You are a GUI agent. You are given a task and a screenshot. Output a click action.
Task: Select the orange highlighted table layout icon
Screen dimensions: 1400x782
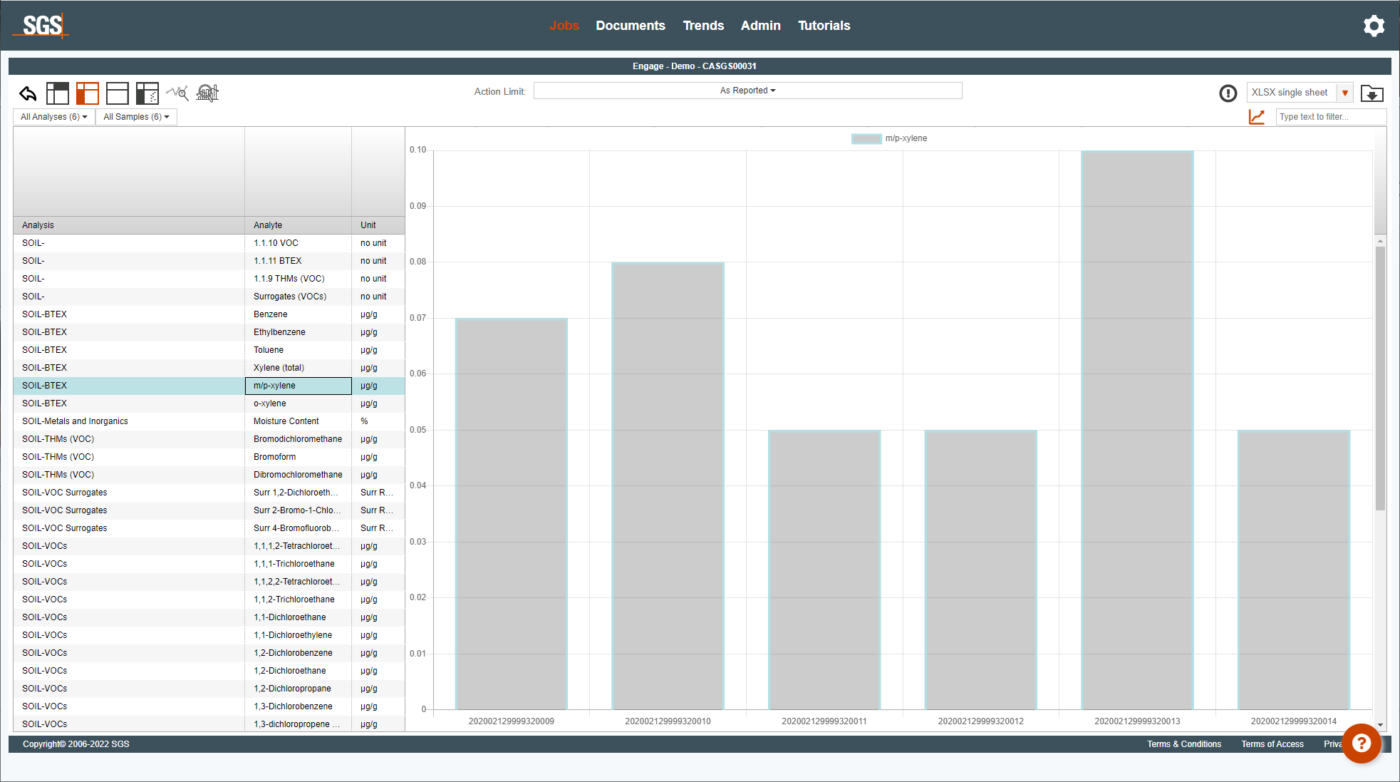[87, 93]
